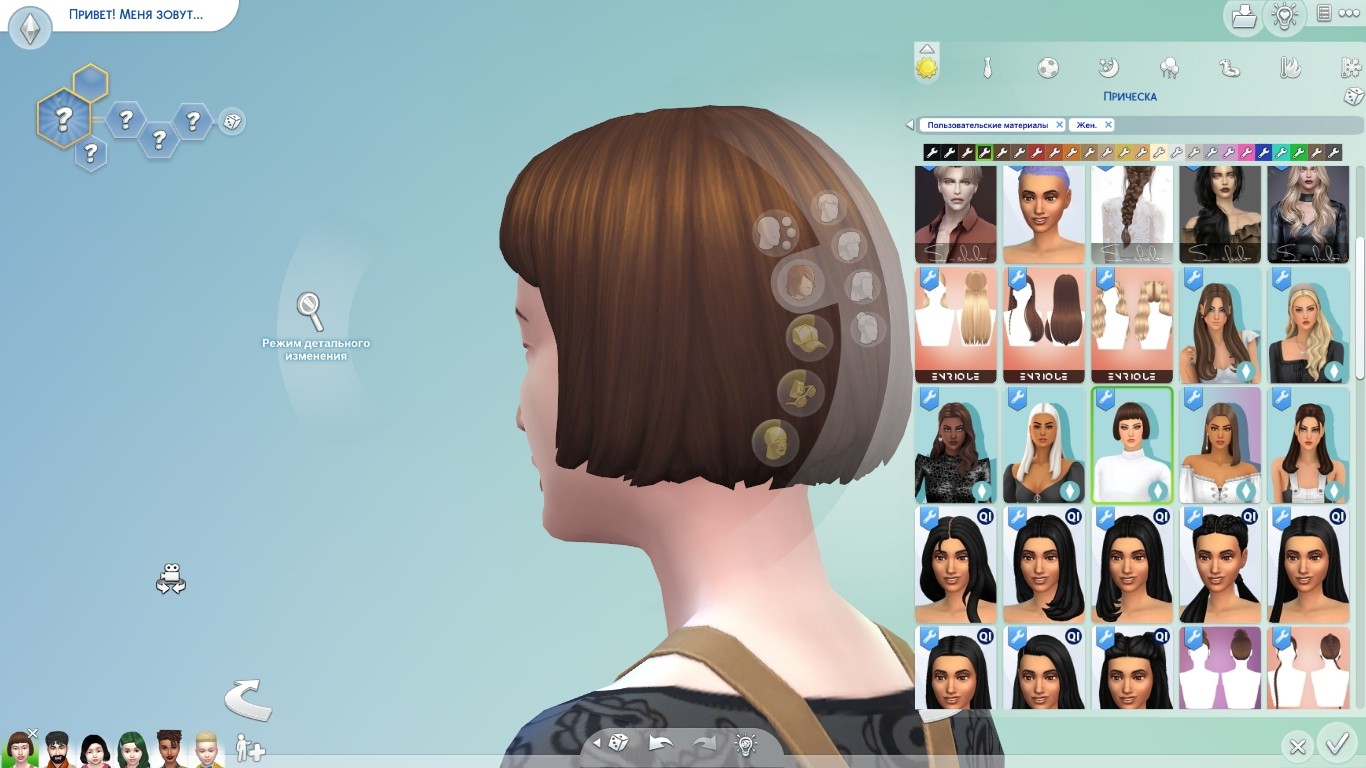1366x768 pixels.
Task: Remove the 'Пользовательские материалы' filter tag
Action: coord(1059,125)
